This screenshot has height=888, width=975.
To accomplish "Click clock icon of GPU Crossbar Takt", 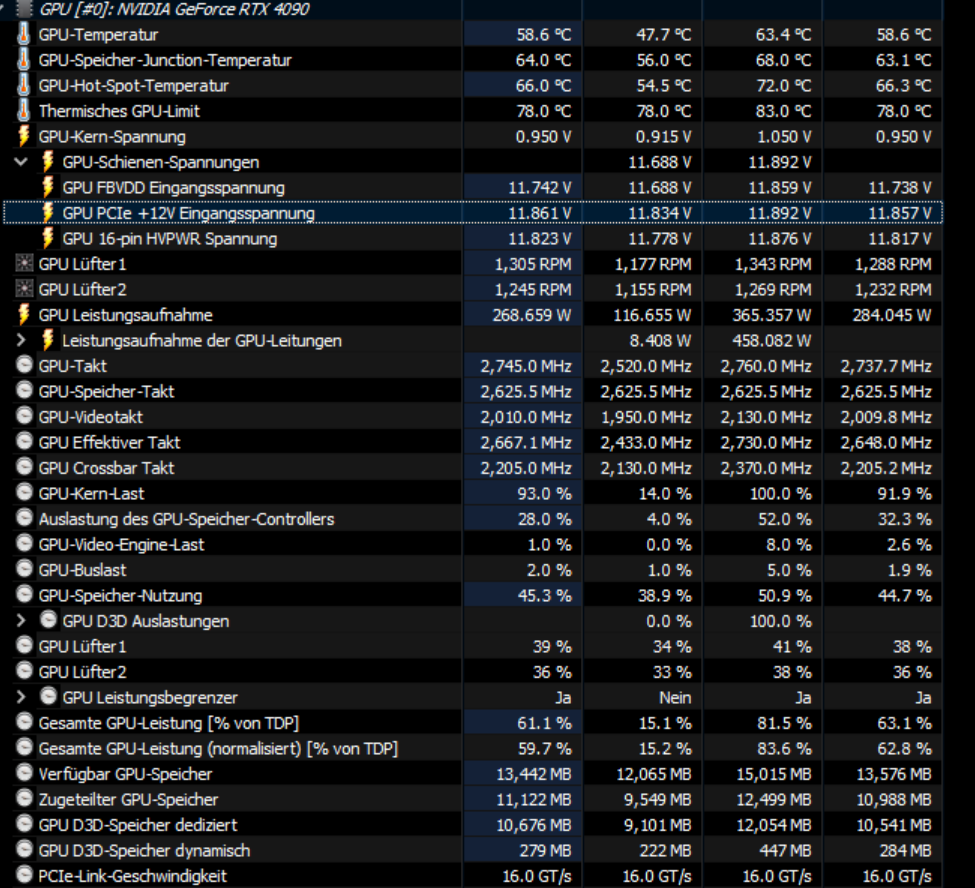I will point(24,467).
